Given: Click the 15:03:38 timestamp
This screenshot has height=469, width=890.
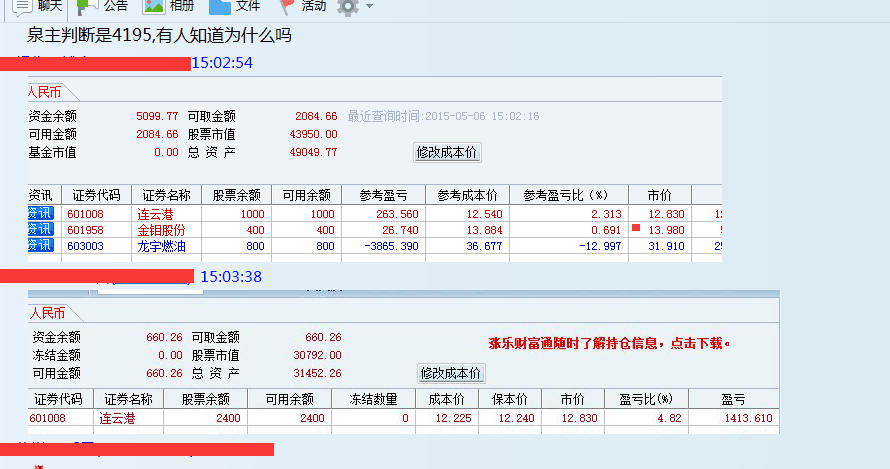Looking at the screenshot, I should (231, 277).
